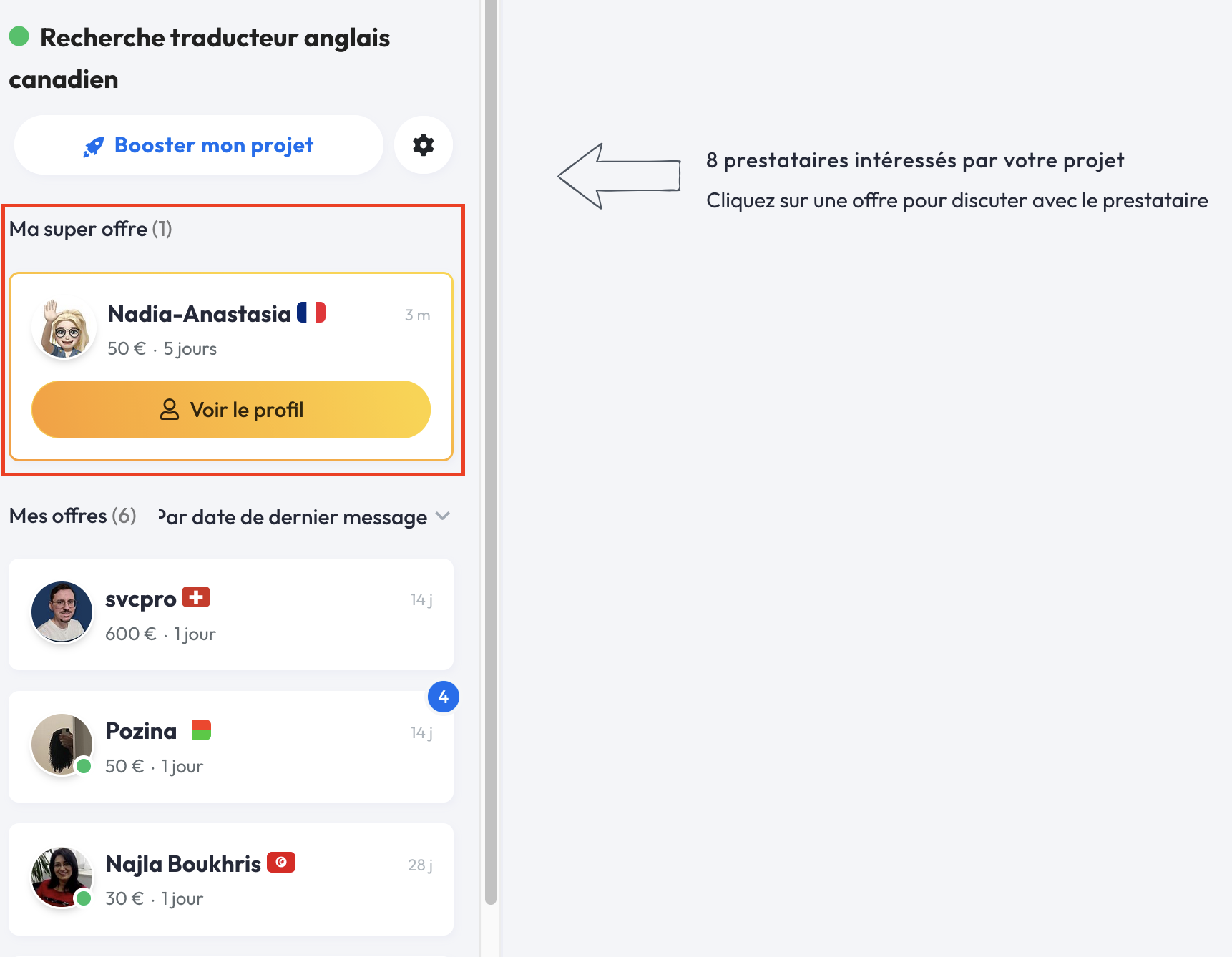1232x957 pixels.
Task: Click the Mes offres (6) heading
Action: 73,516
